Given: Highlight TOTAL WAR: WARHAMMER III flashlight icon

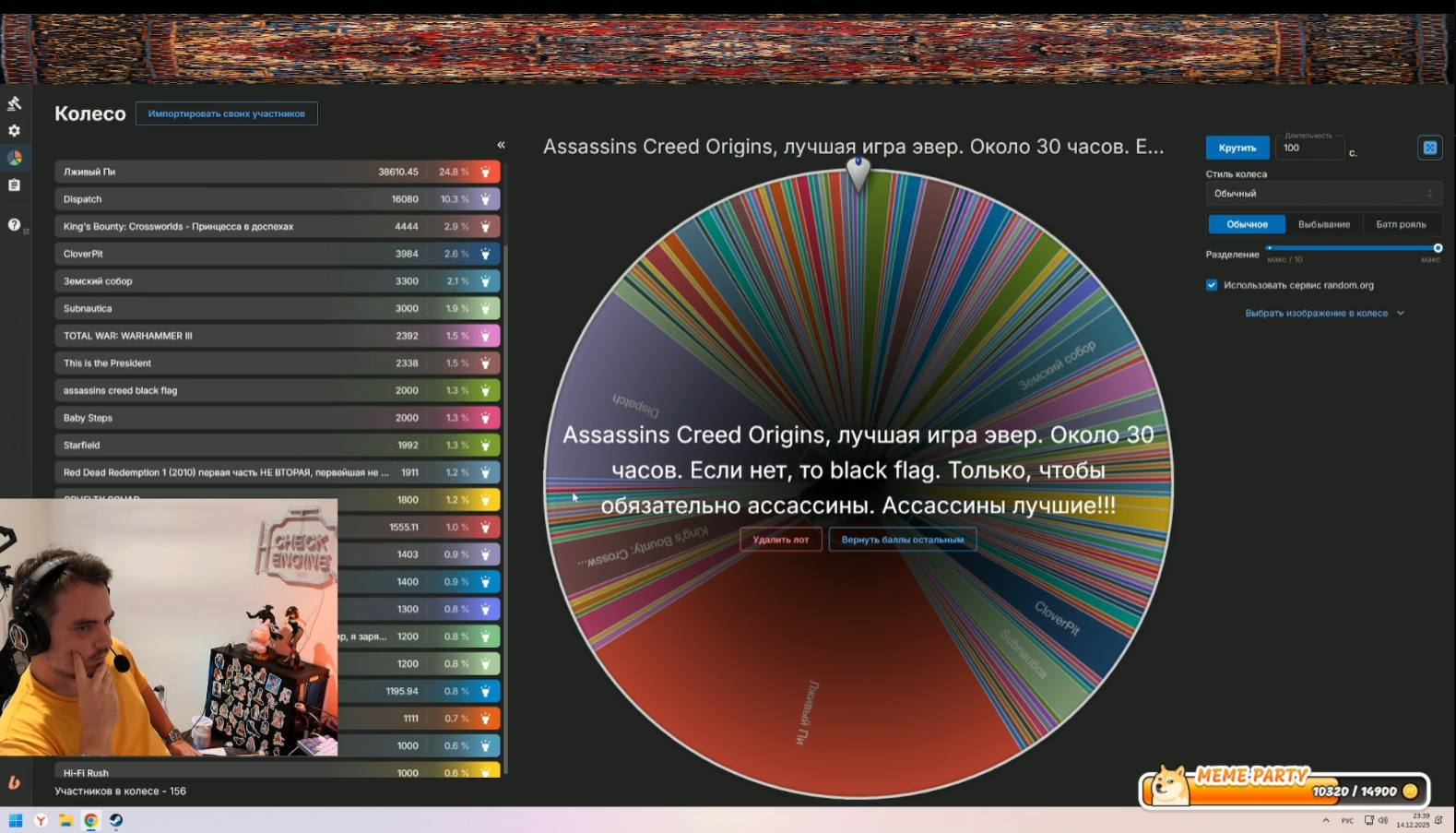Looking at the screenshot, I should coord(486,336).
